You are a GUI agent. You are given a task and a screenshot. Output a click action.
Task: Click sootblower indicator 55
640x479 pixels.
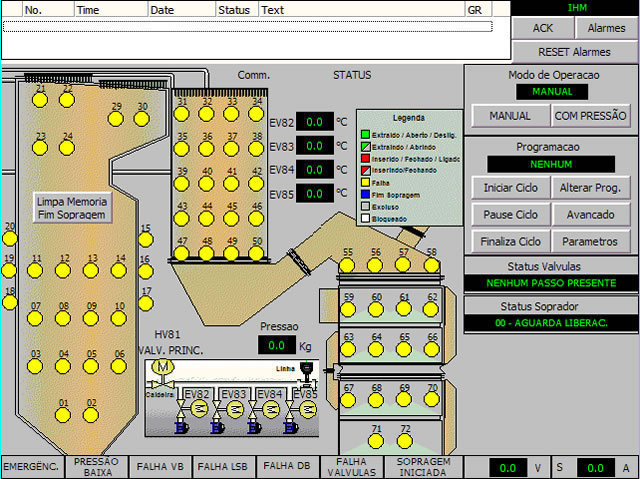tap(347, 266)
